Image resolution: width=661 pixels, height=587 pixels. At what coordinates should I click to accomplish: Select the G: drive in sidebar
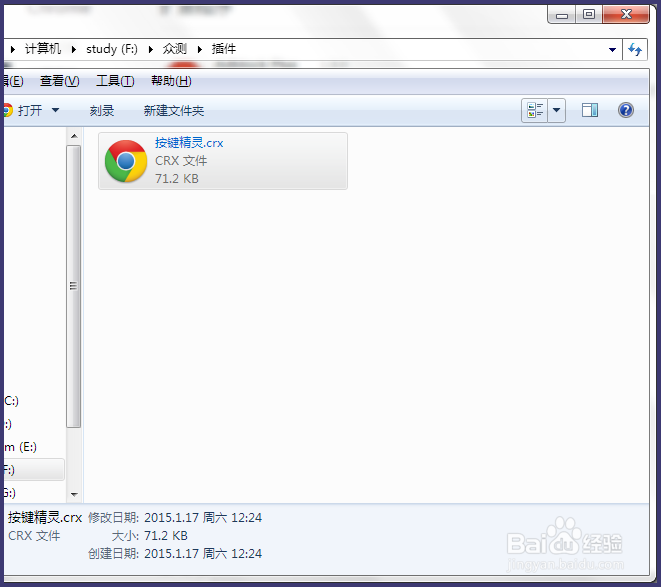[10, 493]
